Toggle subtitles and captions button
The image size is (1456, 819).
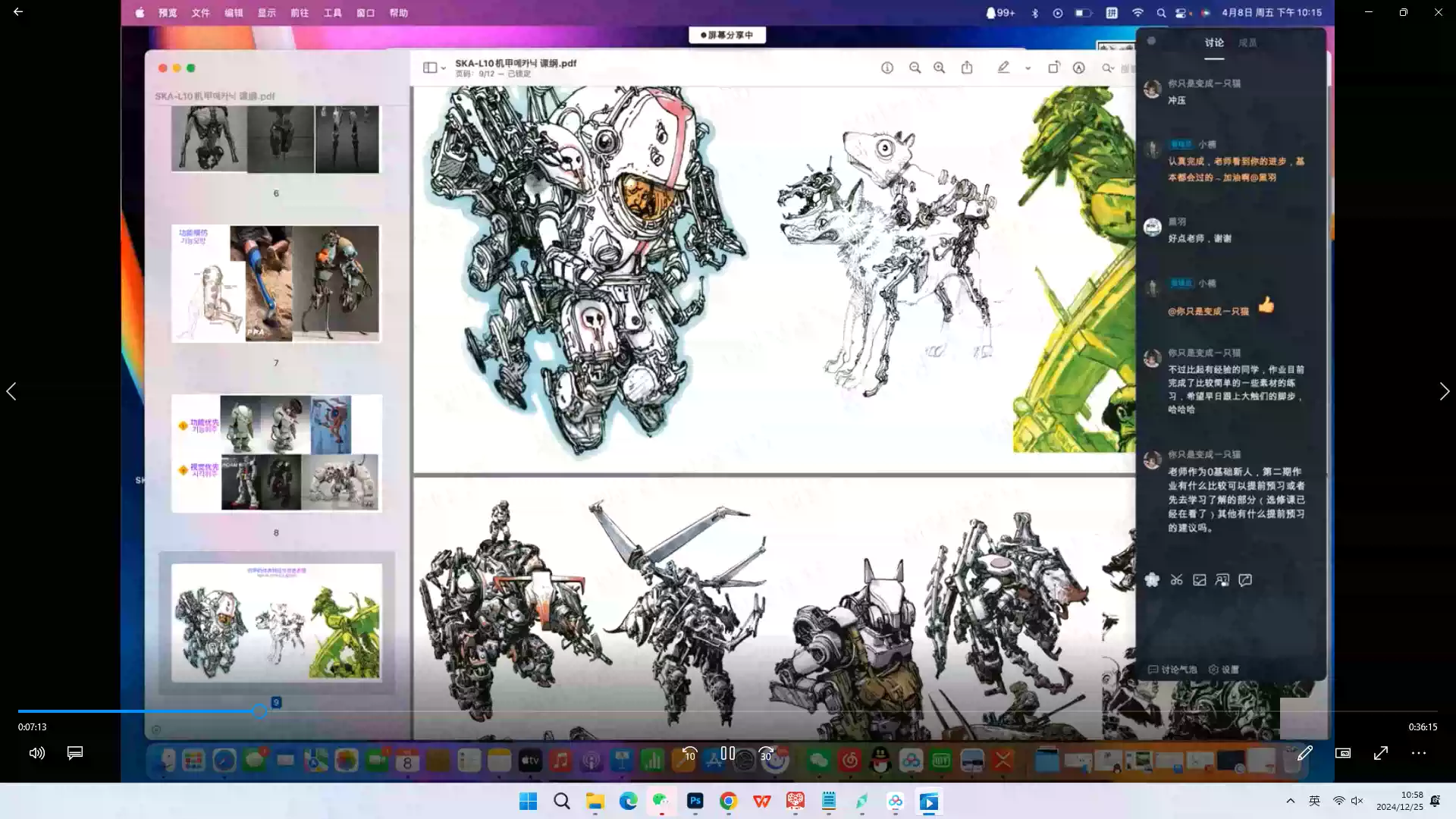click(74, 753)
